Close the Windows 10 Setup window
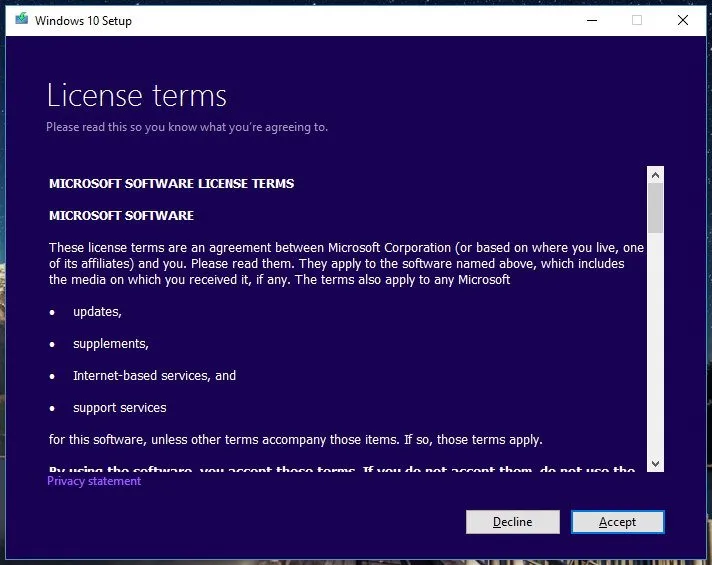The image size is (712, 565). (x=682, y=20)
